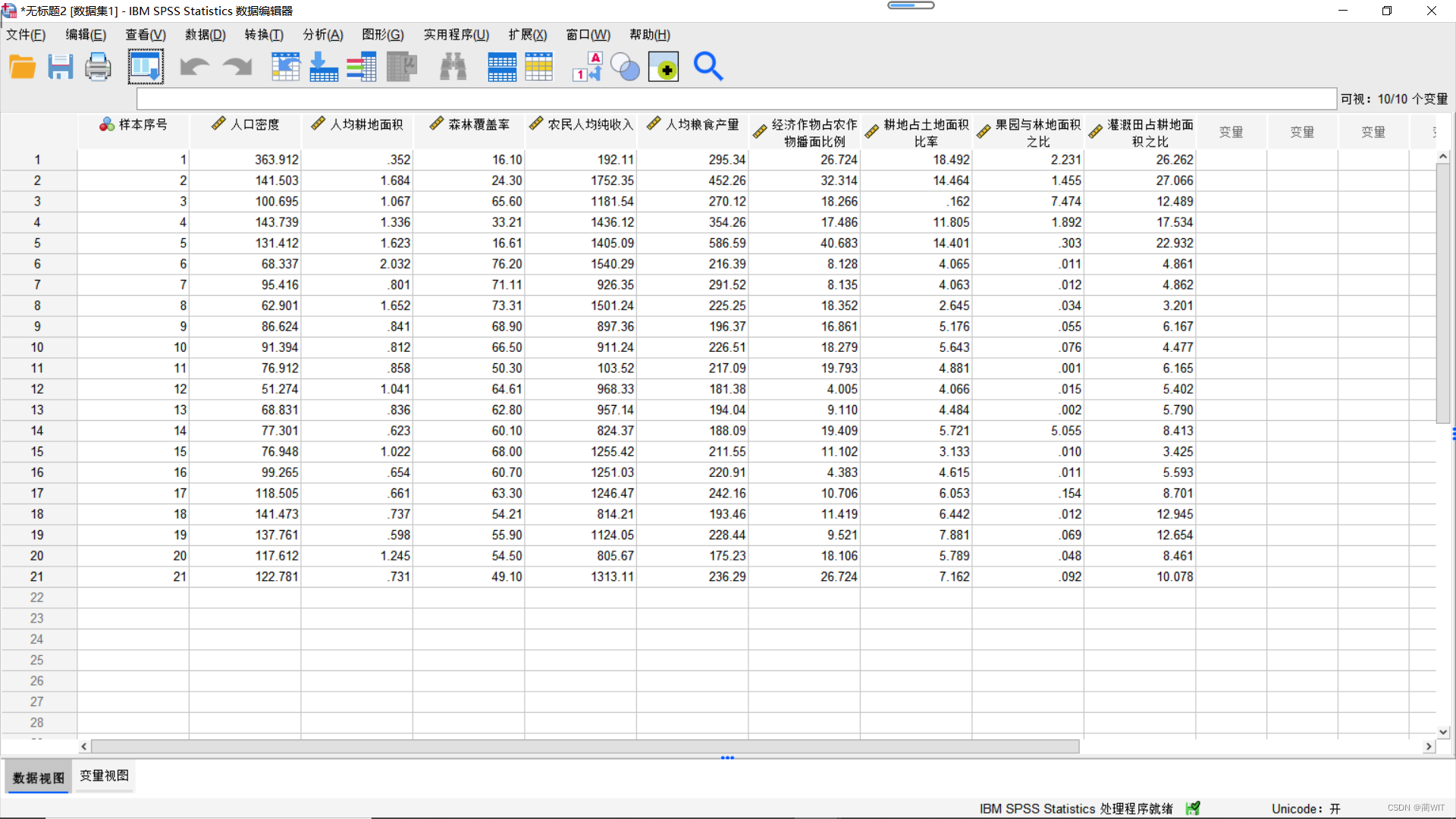This screenshot has width=1456, height=819.
Task: Click the magnifier Search icon
Action: pos(708,67)
